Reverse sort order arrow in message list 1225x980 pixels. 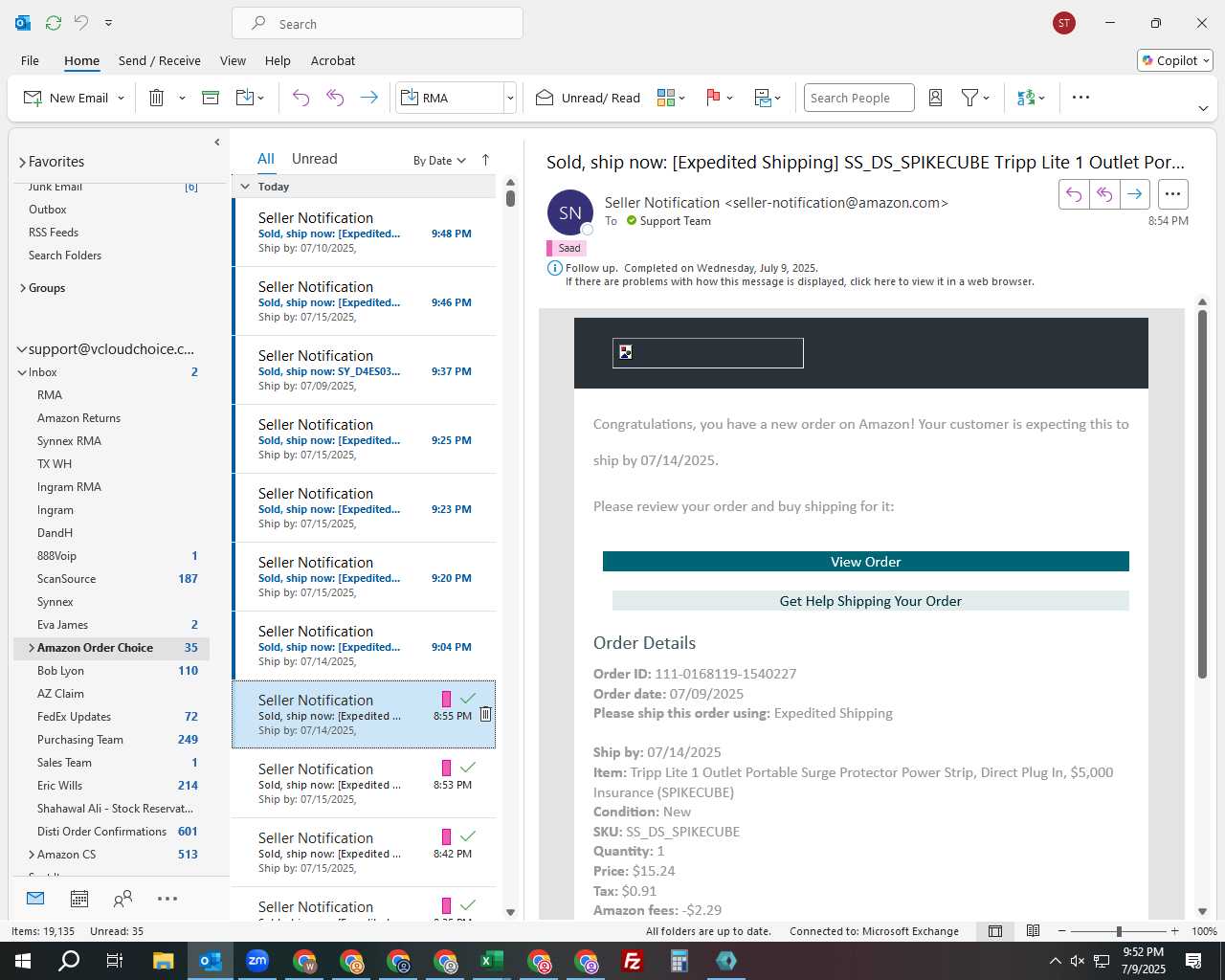pos(485,160)
